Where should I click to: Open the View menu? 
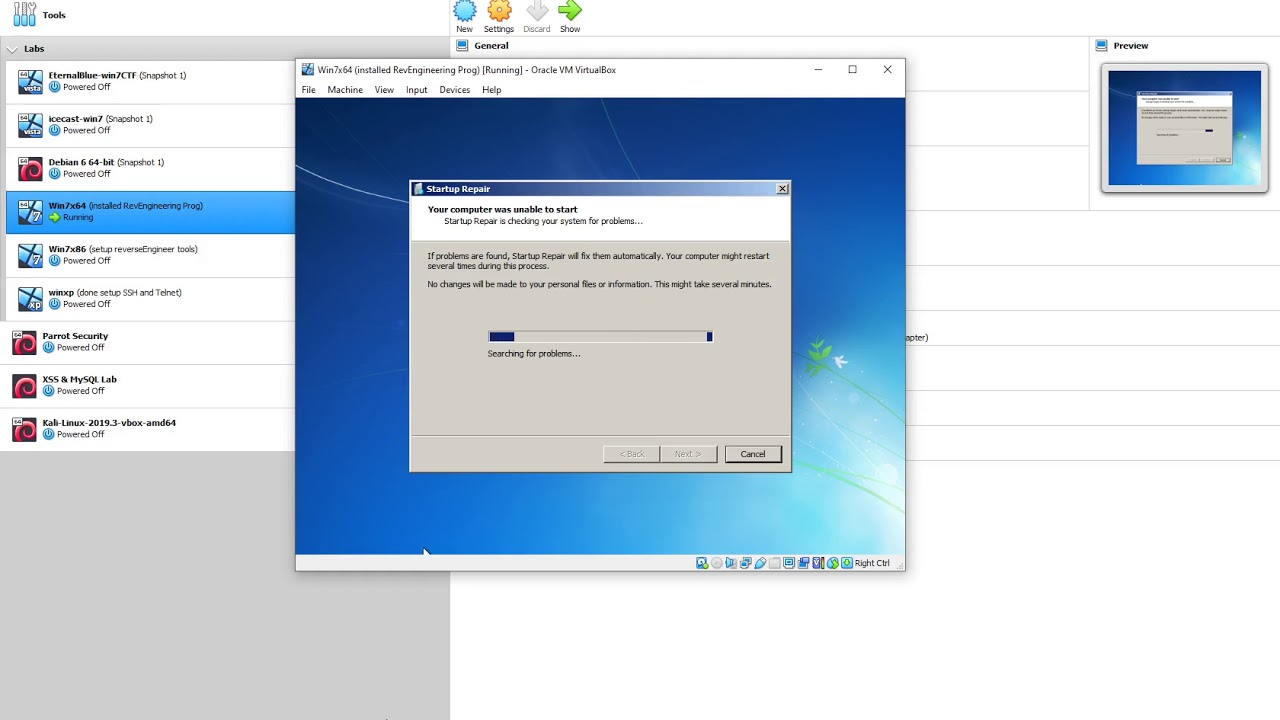pos(384,90)
